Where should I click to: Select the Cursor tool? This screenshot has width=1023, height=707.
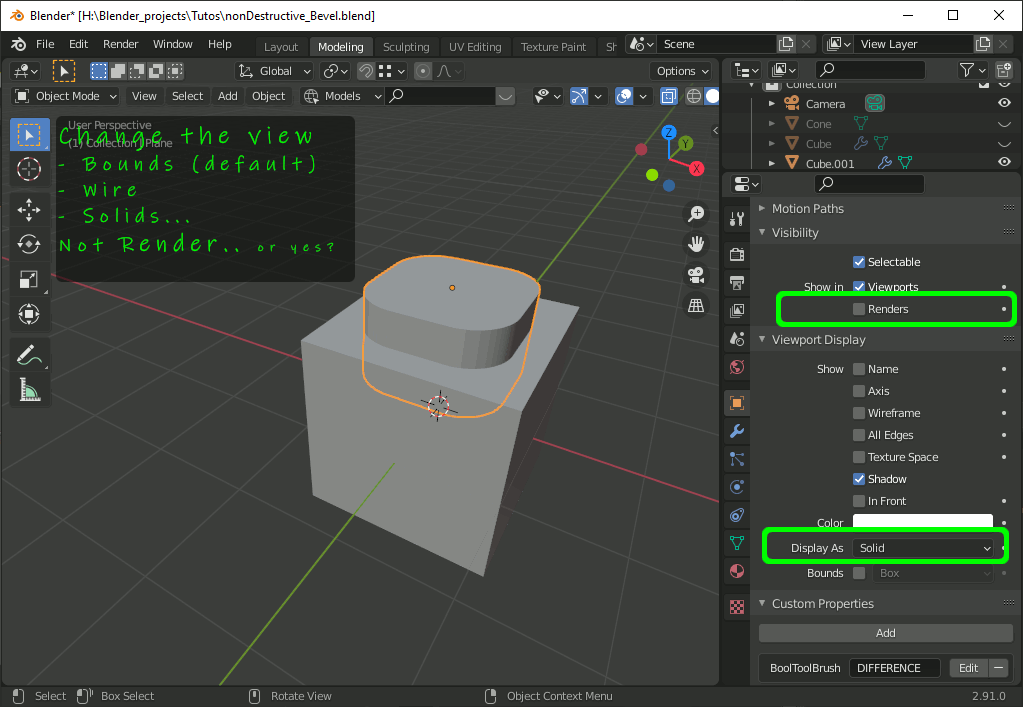point(29,169)
